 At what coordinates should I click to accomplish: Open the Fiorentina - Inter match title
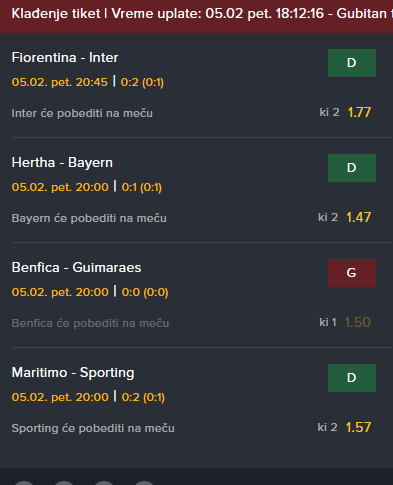click(x=65, y=57)
